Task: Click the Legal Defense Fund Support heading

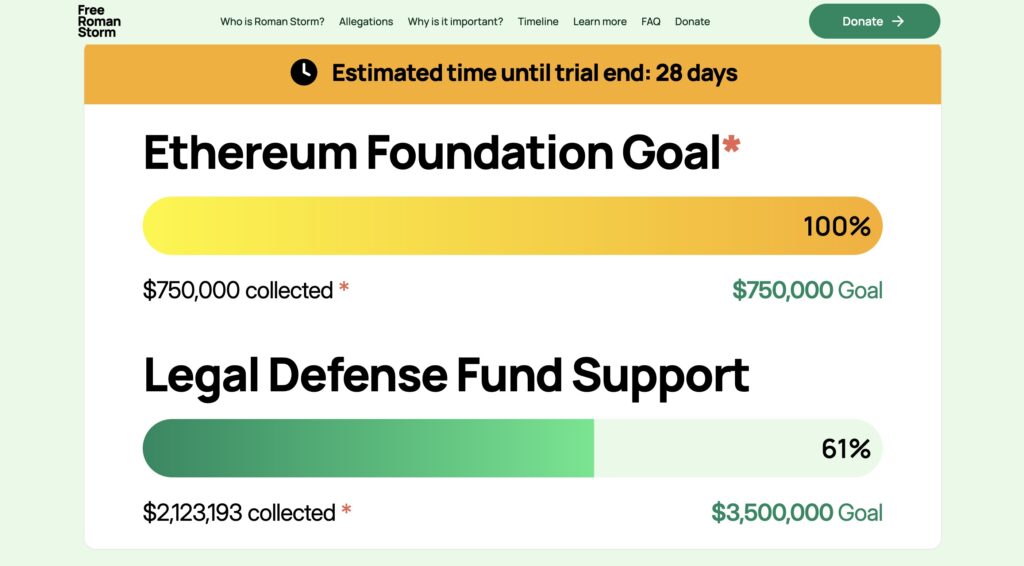Action: [446, 377]
